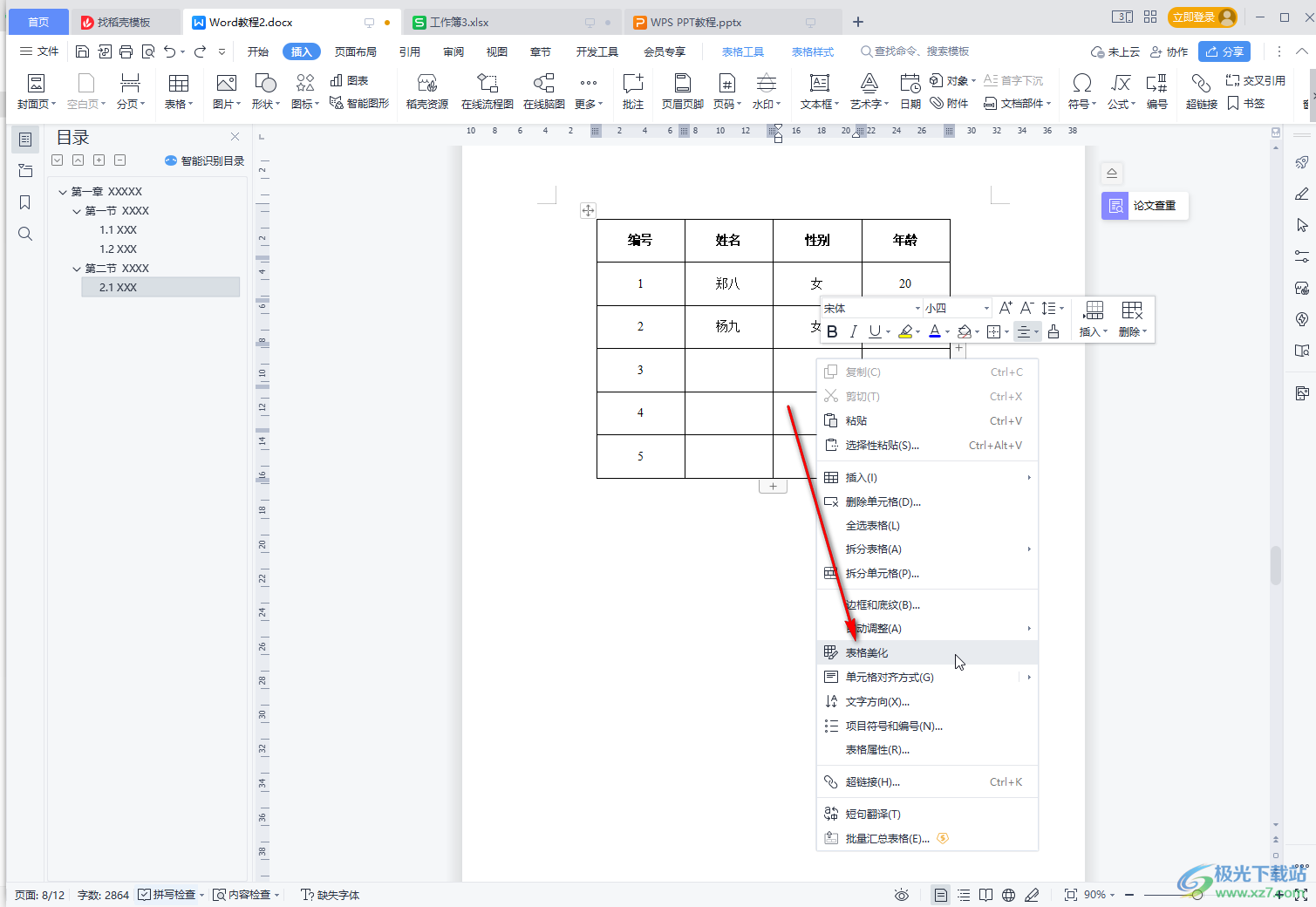1316x907 pixels.
Task: Close the 目录 outline panel
Action: (235, 137)
